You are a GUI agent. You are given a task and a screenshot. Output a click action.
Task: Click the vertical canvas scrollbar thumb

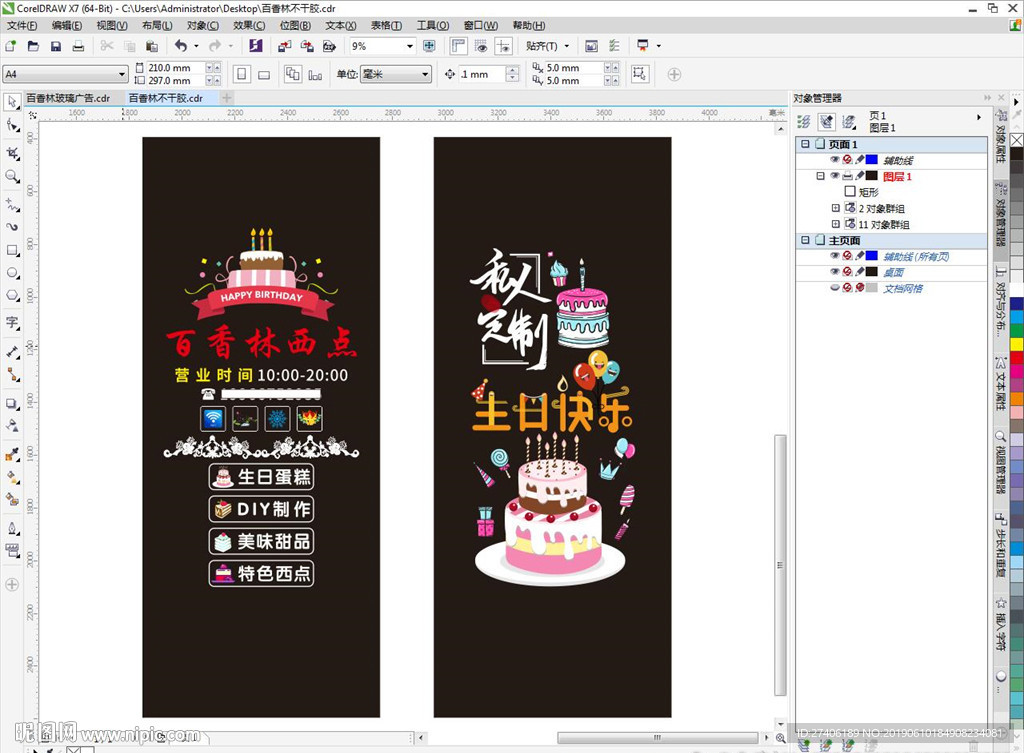tap(780, 566)
